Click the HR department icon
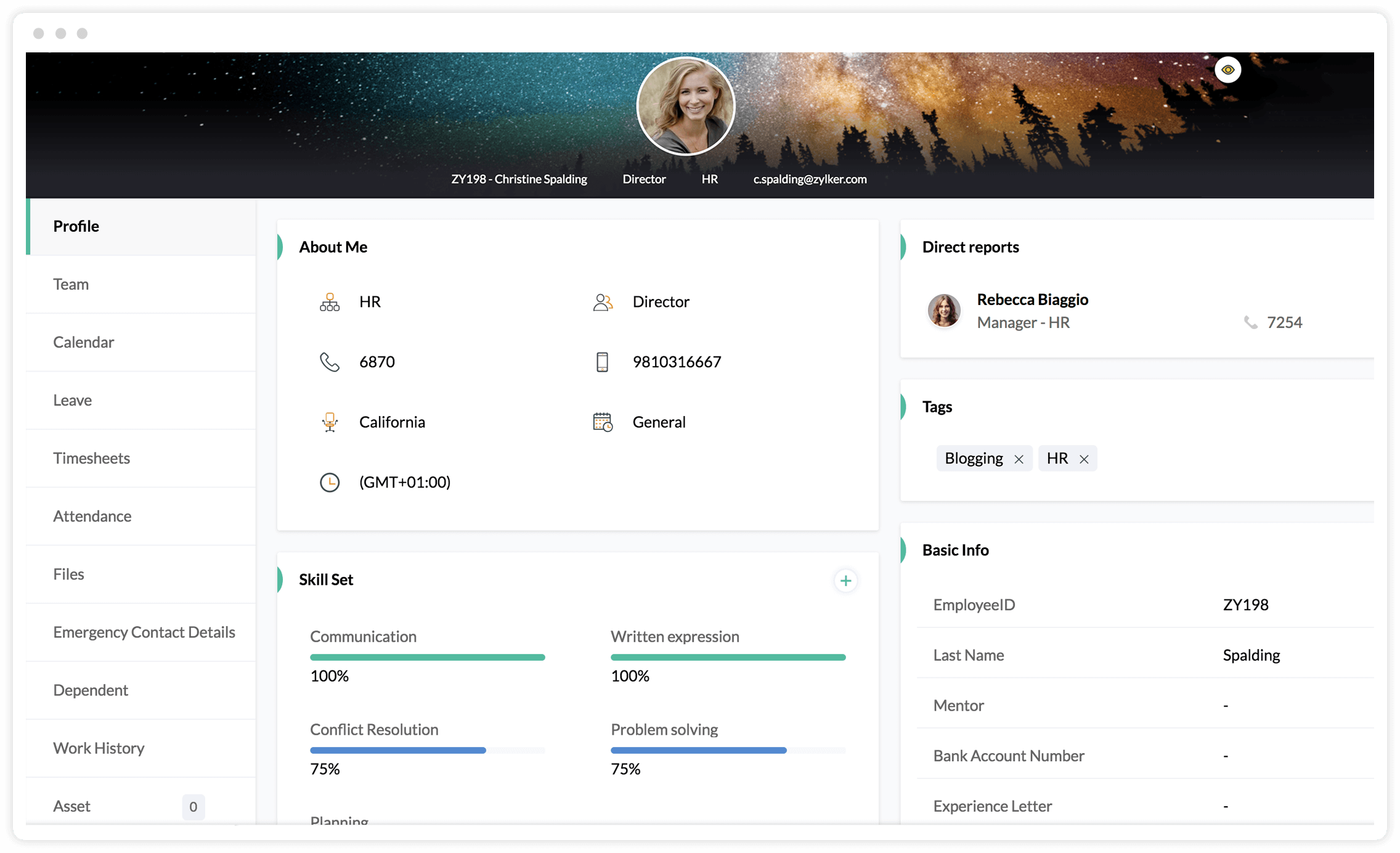 coord(330,300)
